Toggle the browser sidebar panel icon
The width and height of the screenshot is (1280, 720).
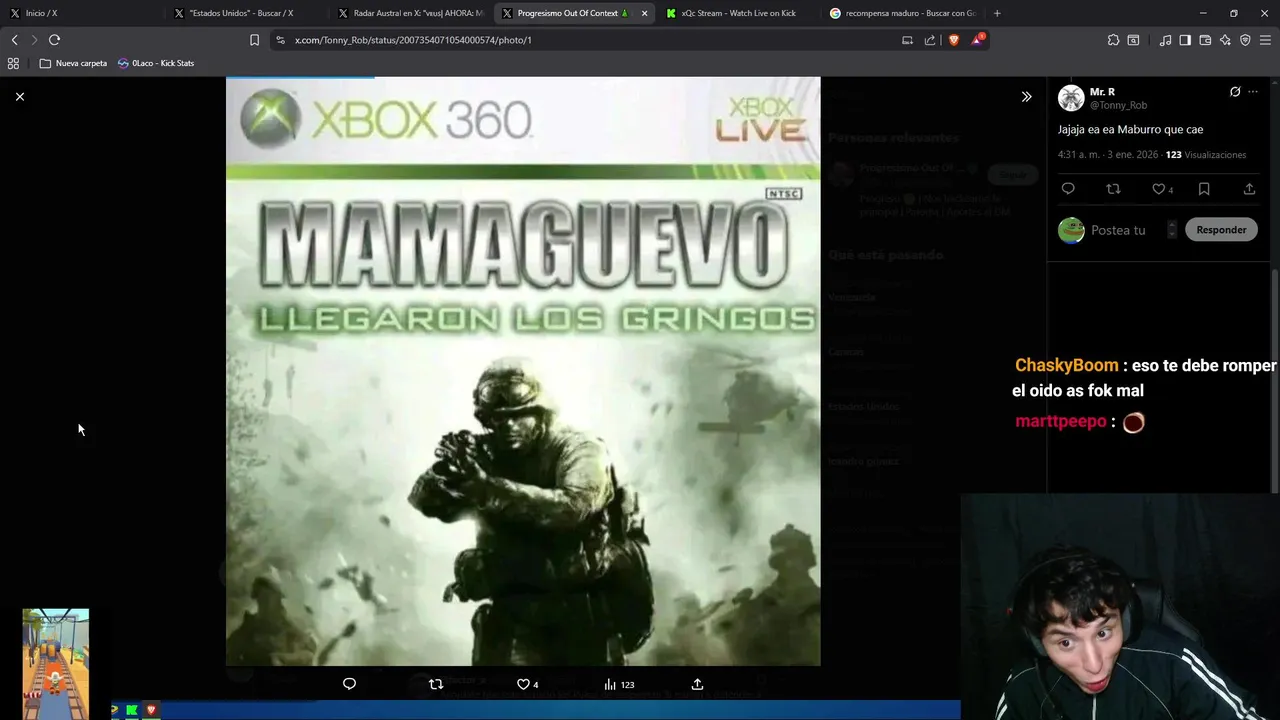point(1185,40)
